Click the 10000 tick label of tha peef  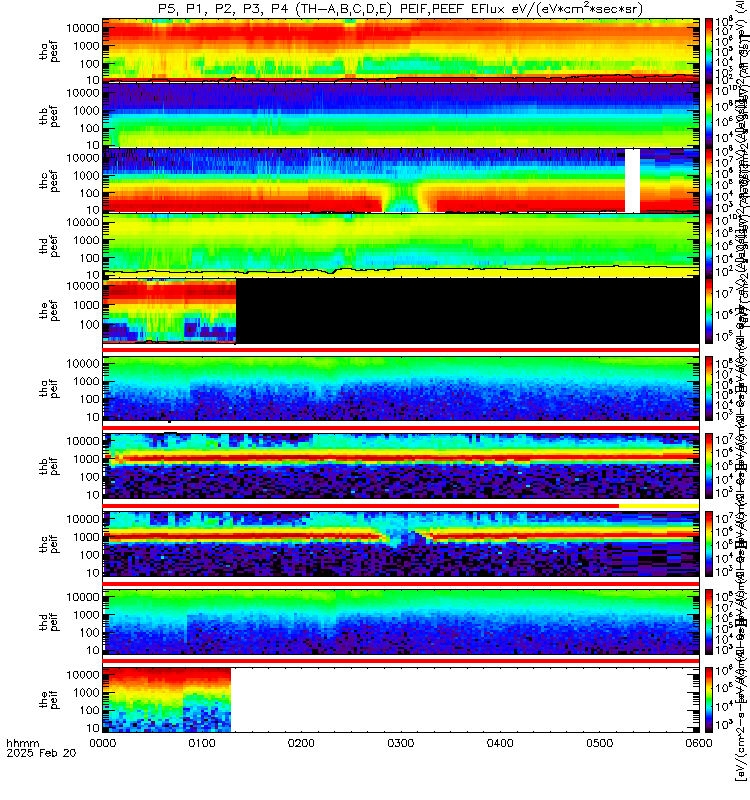(83, 28)
